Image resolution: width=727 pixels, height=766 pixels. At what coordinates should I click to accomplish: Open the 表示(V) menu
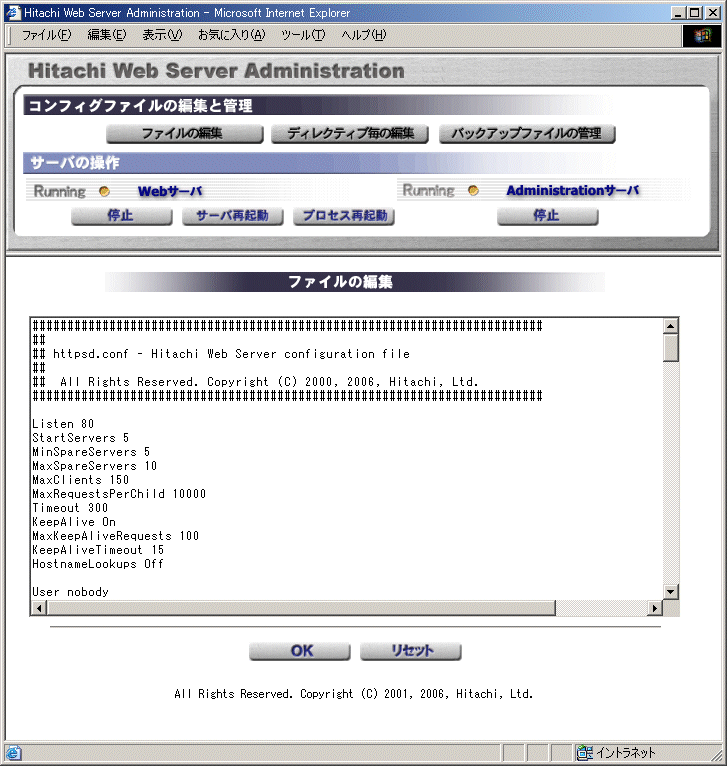[162, 35]
